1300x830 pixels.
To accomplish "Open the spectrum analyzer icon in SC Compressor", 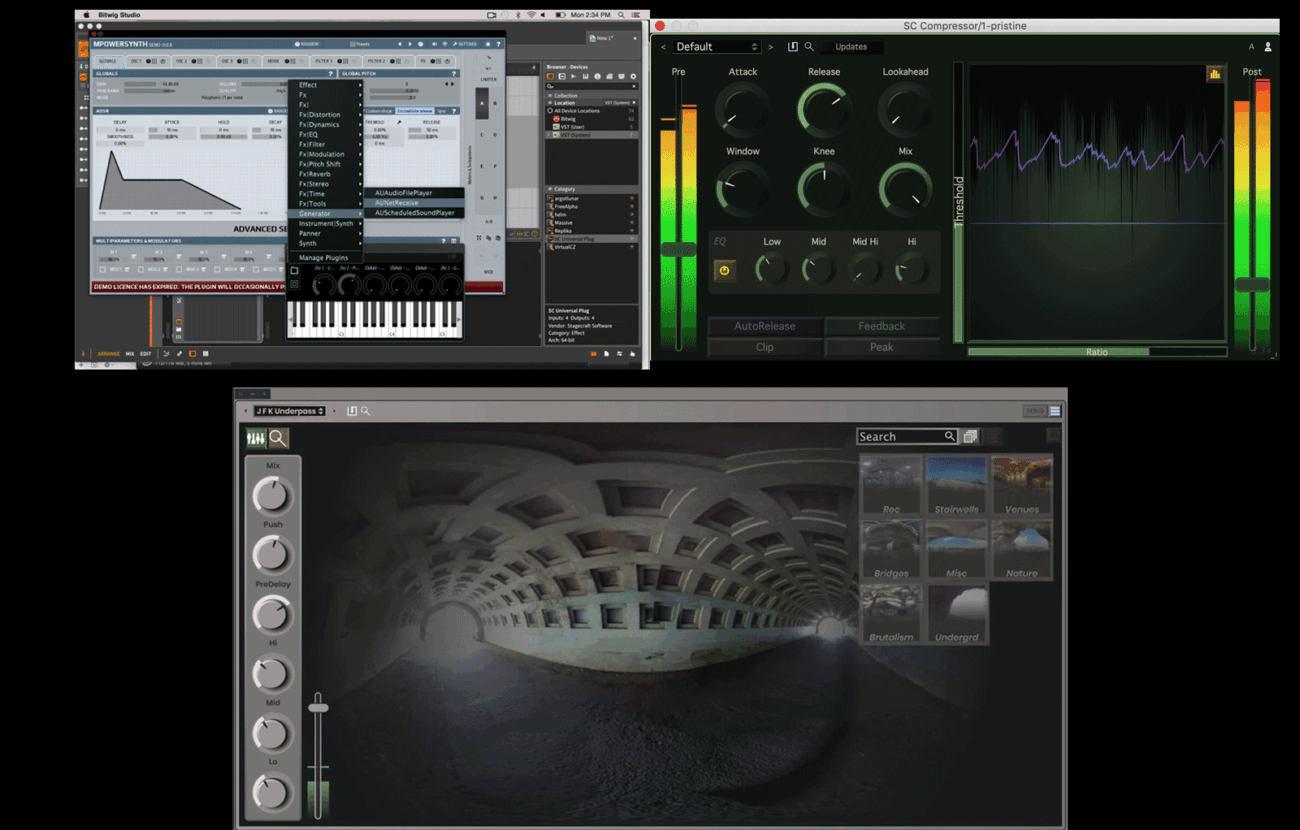I will pyautogui.click(x=1215, y=74).
